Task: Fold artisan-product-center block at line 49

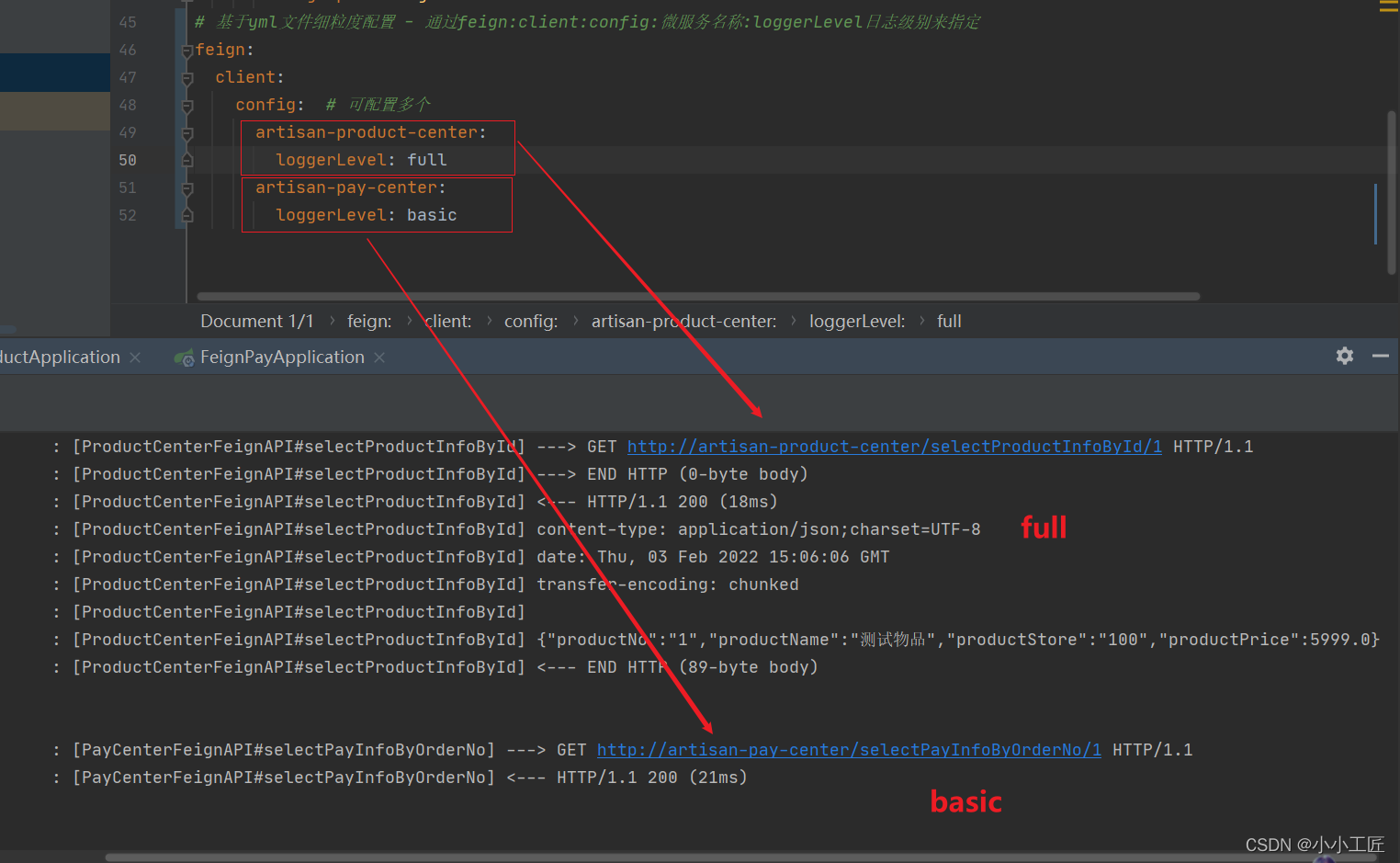Action: (x=187, y=133)
